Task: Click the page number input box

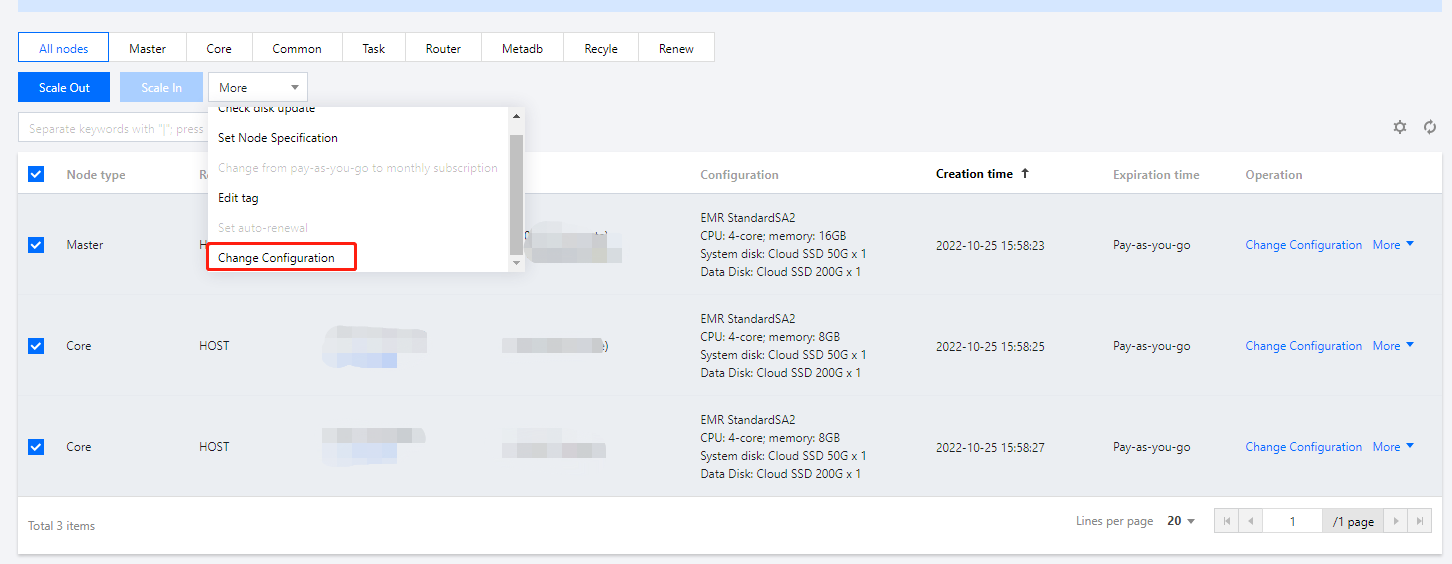Action: [1292, 521]
